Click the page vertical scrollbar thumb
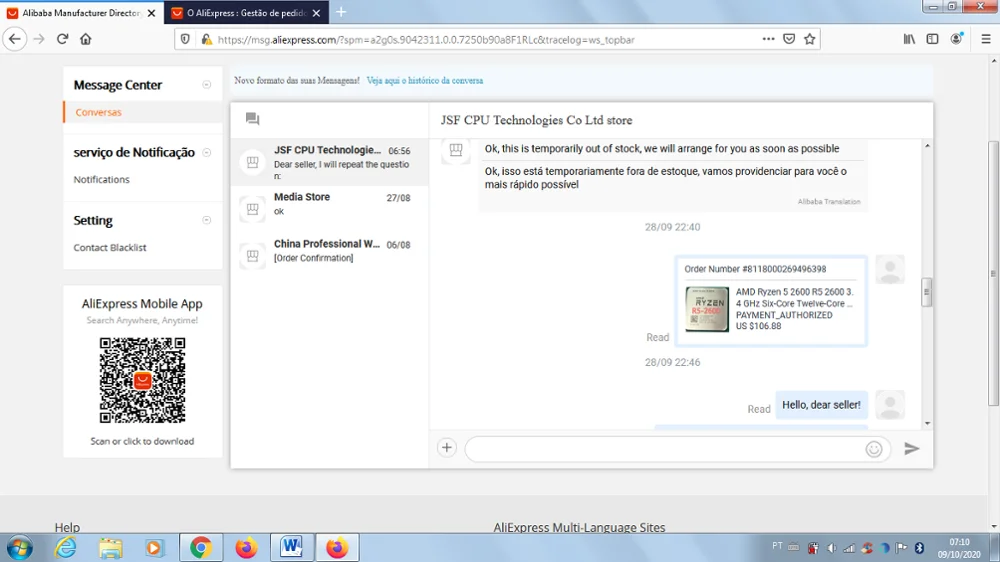Image resolution: width=1000 pixels, height=562 pixels. pos(994,273)
